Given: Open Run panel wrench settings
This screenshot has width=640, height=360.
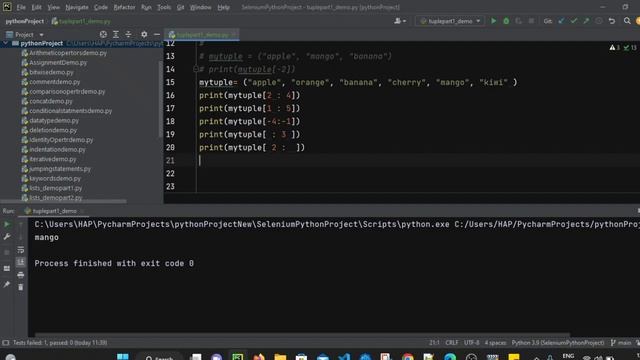Looking at the screenshot, I should [x=7, y=237].
